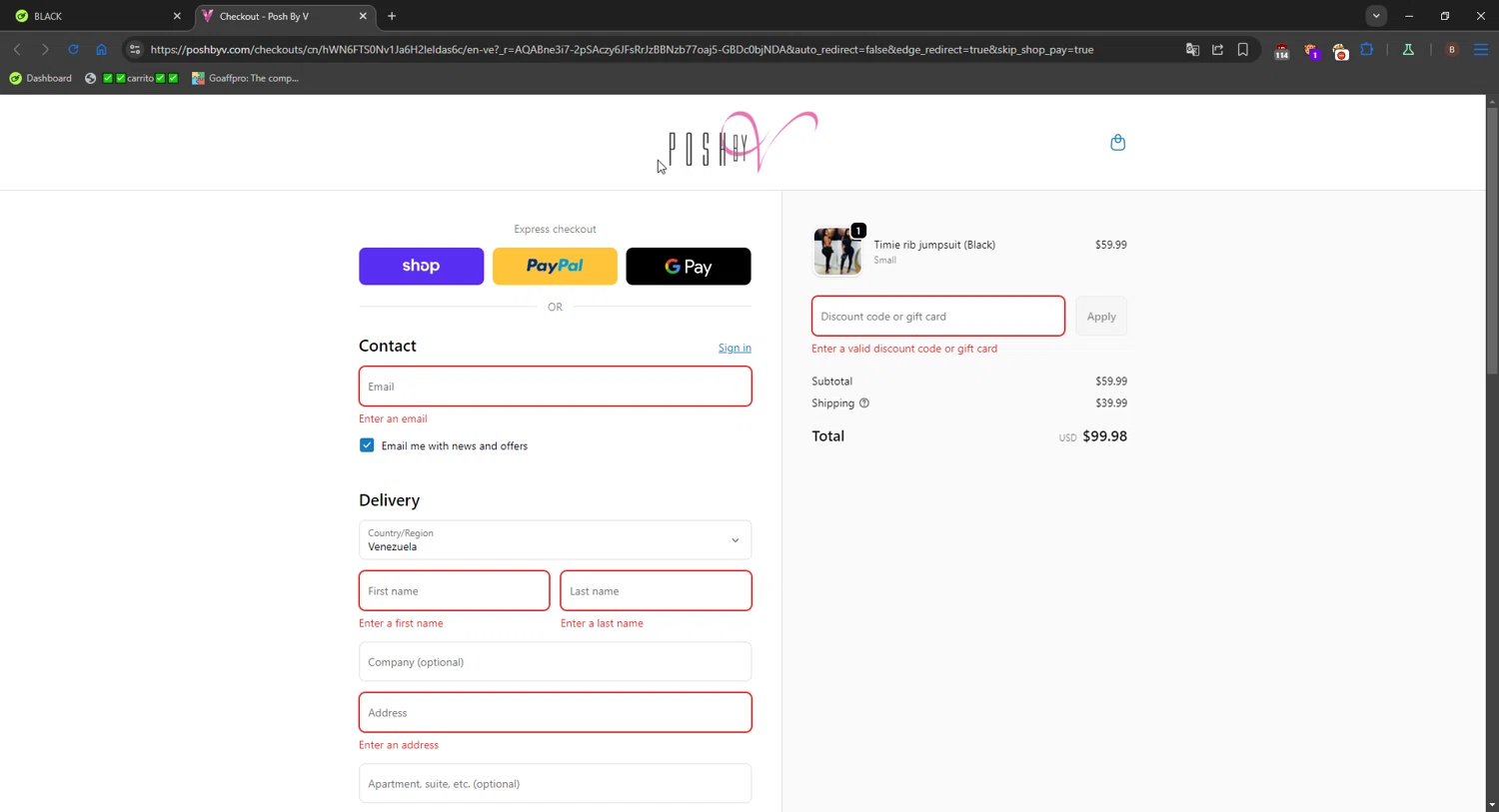This screenshot has height=812, width=1499.
Task: Click the translate page icon
Action: (1192, 49)
